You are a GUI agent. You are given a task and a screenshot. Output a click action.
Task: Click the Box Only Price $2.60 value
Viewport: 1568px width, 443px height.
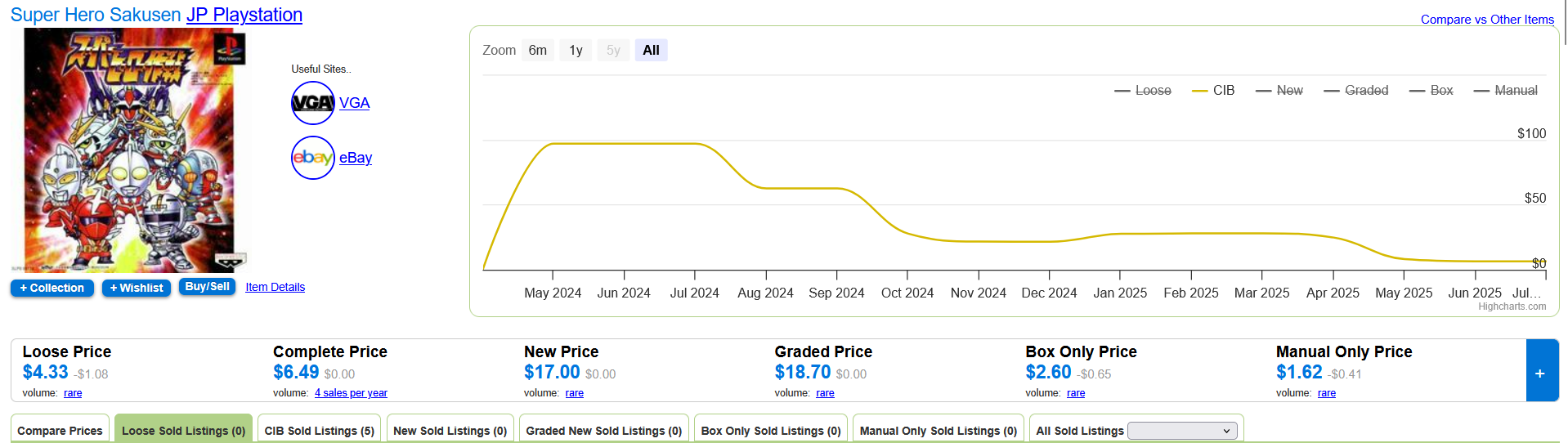tap(1049, 372)
